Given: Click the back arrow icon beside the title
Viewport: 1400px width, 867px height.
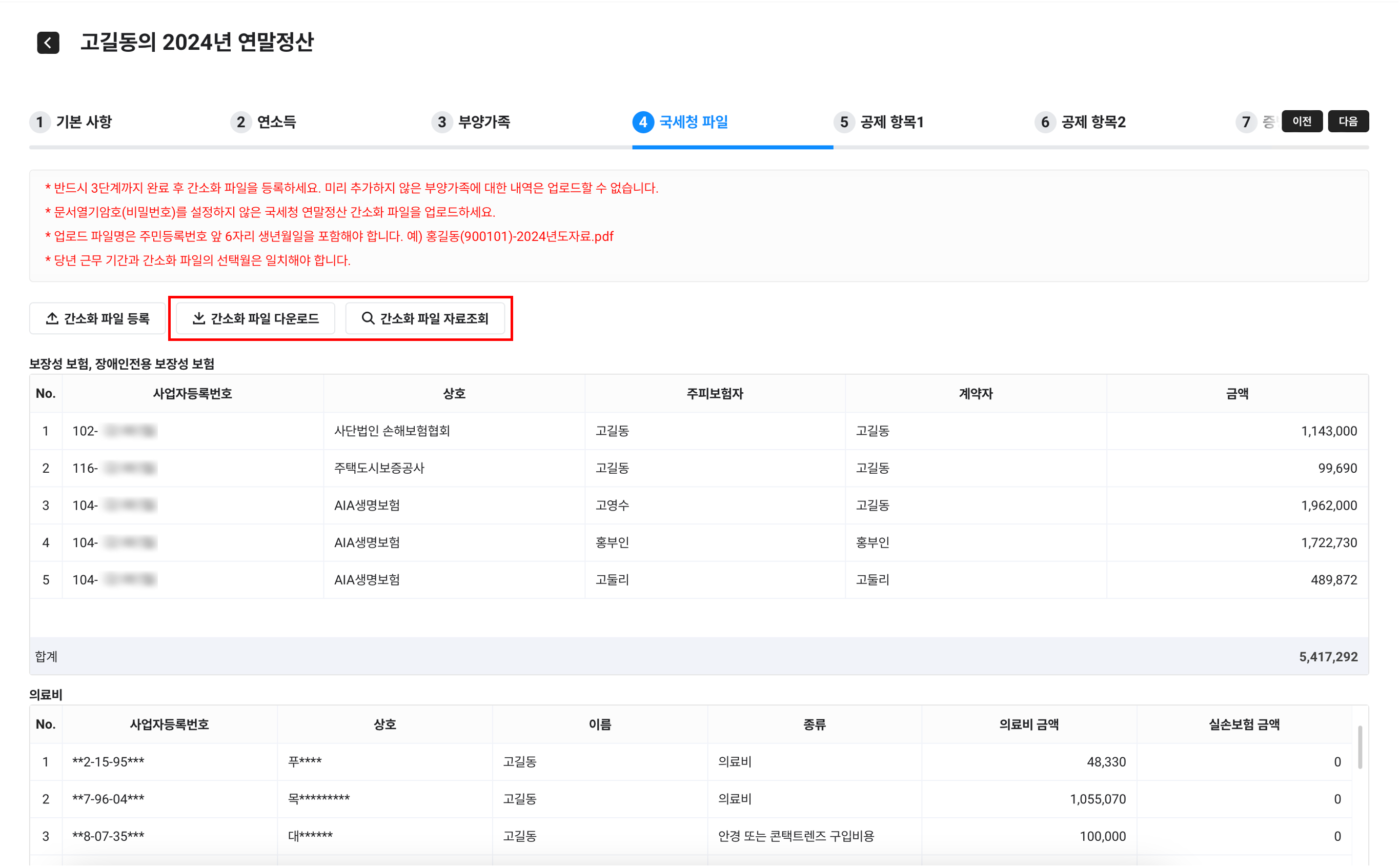Looking at the screenshot, I should (x=48, y=43).
